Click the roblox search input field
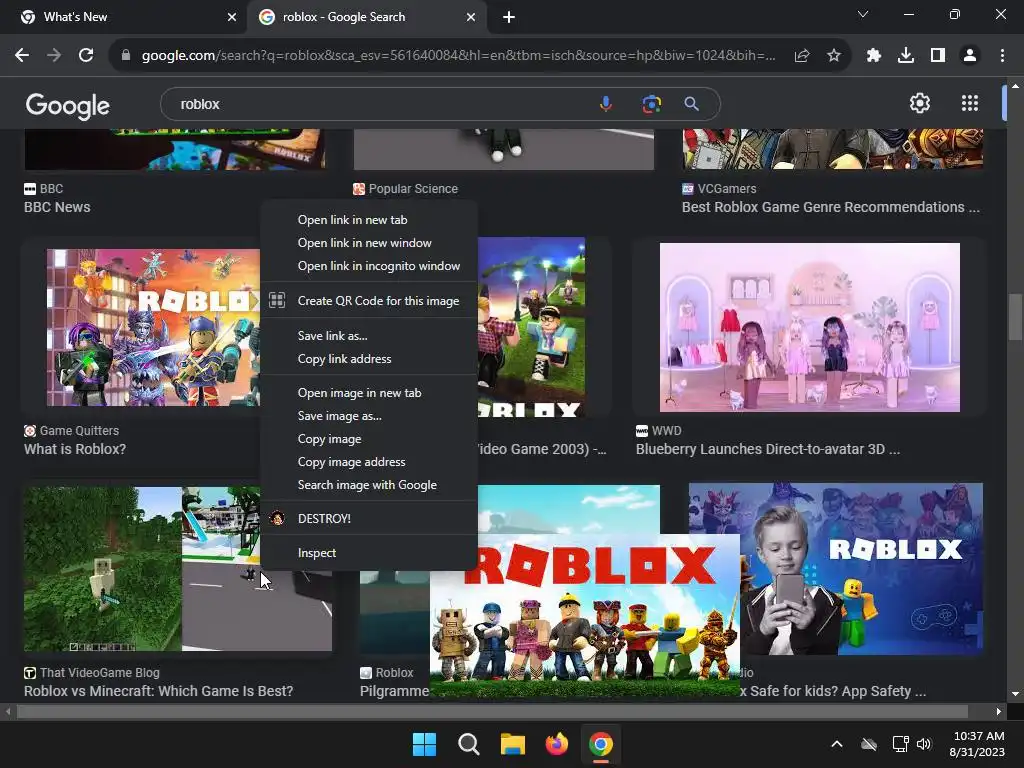Viewport: 1024px width, 768px height. (385, 104)
